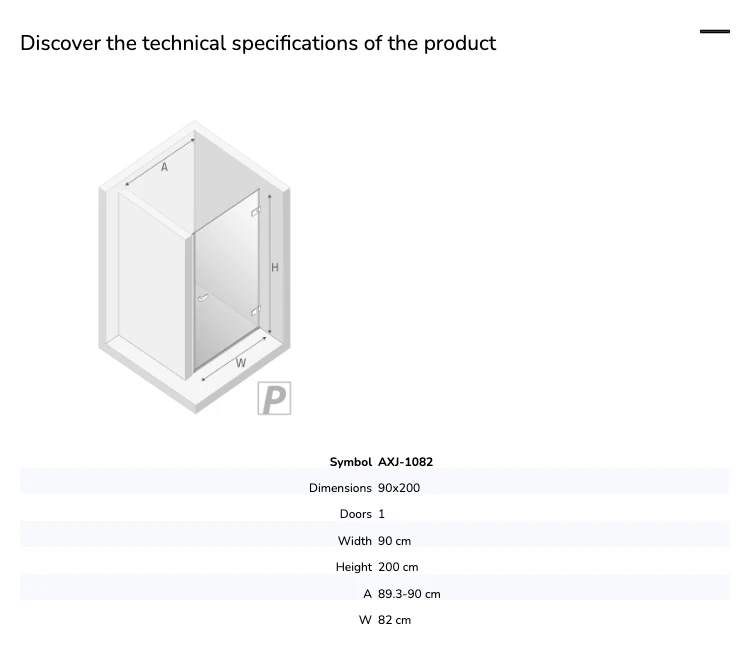Collapse the technical specifications section
The image size is (750, 647).
(715, 32)
